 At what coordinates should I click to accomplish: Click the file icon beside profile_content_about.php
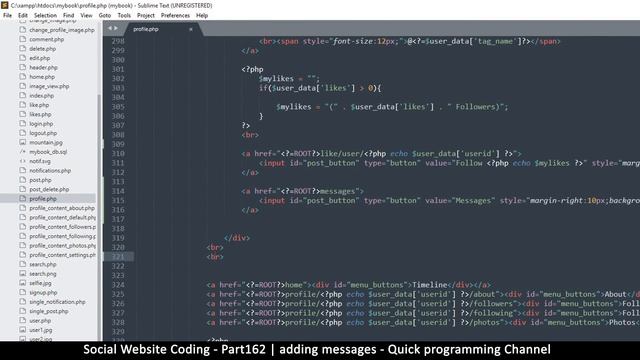pos(23,208)
